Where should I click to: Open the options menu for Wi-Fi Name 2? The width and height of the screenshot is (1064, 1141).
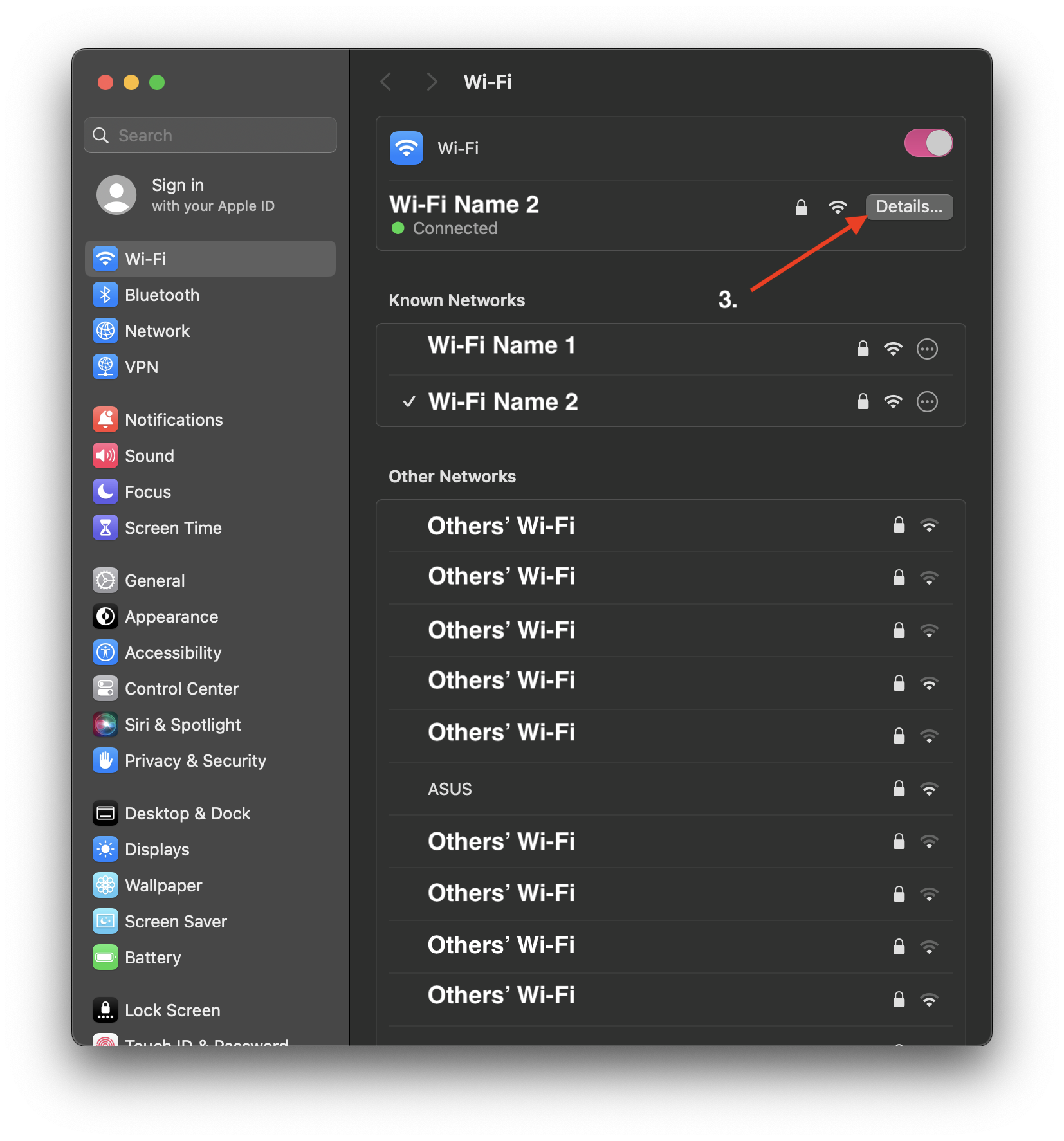(x=927, y=401)
